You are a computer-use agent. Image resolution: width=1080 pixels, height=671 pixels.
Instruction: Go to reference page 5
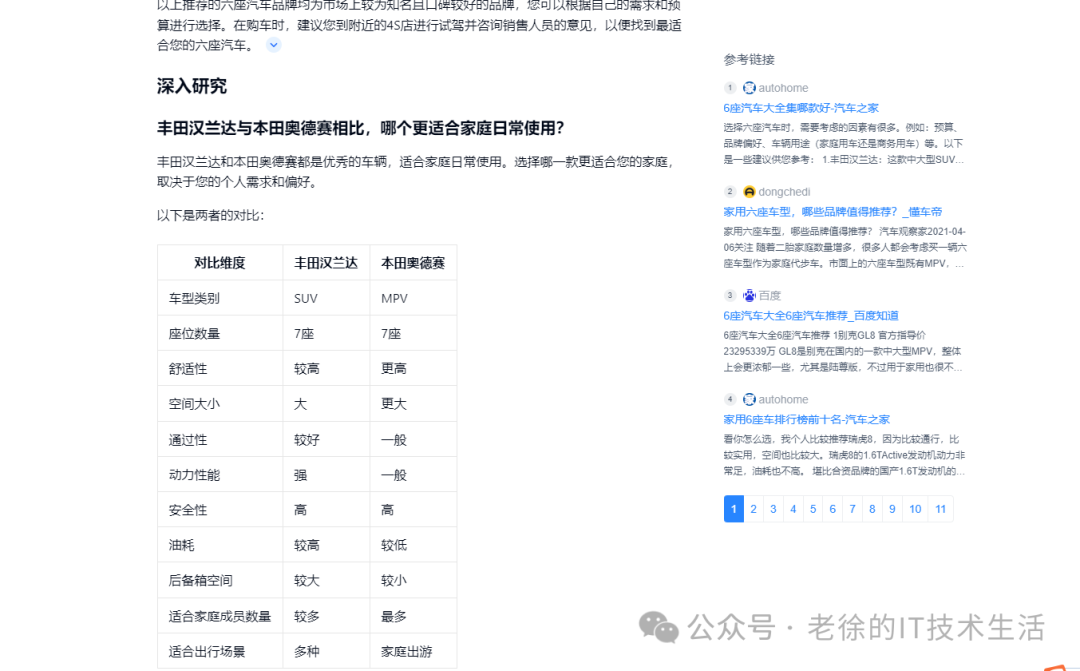click(813, 509)
